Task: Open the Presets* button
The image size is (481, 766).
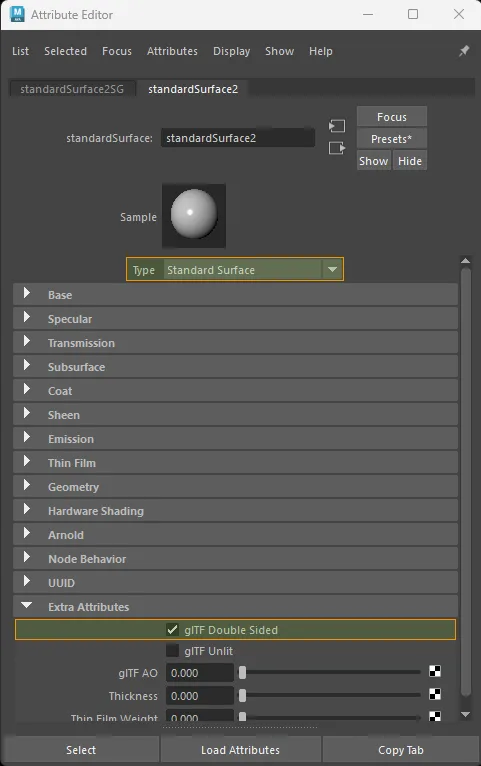Action: pyautogui.click(x=392, y=139)
